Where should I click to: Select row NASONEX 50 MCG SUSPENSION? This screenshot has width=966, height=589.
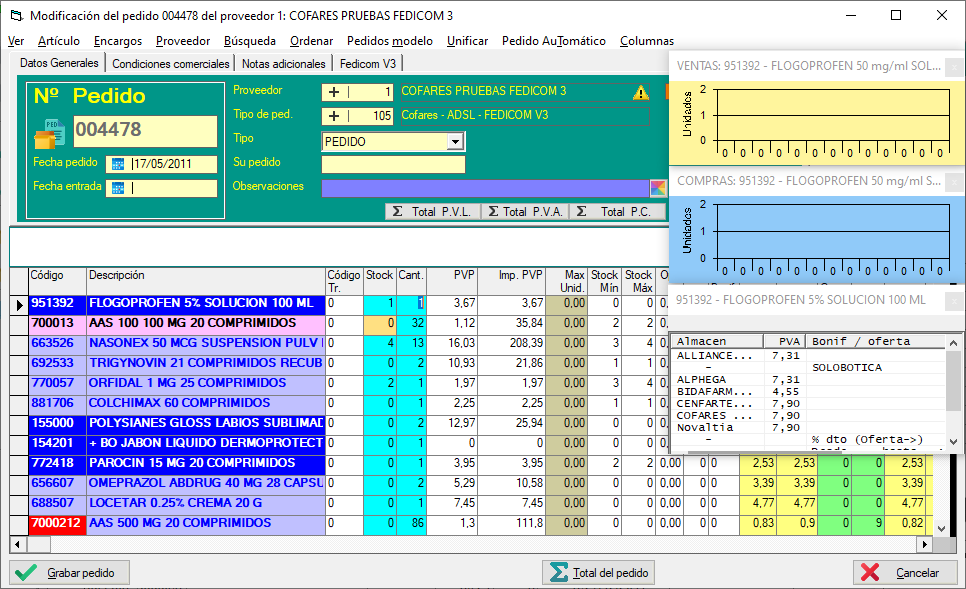(206, 344)
